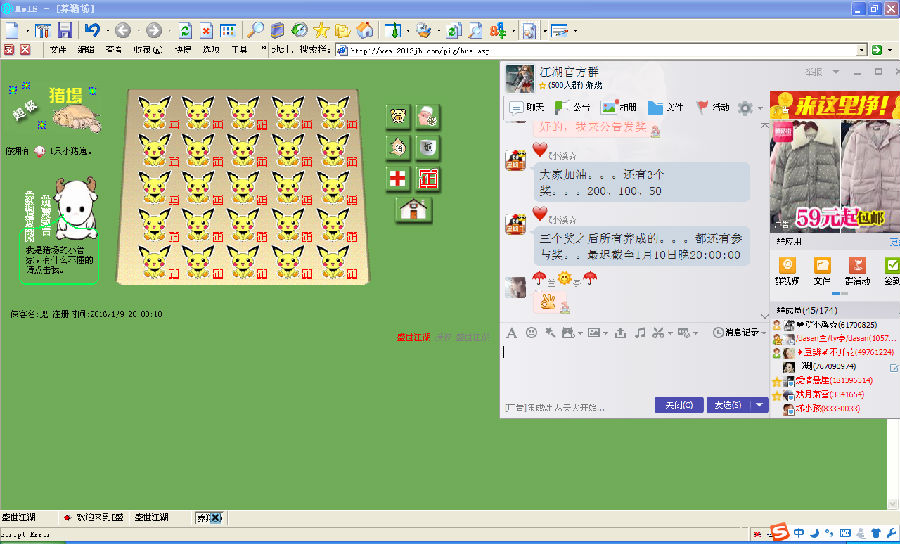
Task: Click the settings gear icon in group chat
Action: click(x=745, y=107)
